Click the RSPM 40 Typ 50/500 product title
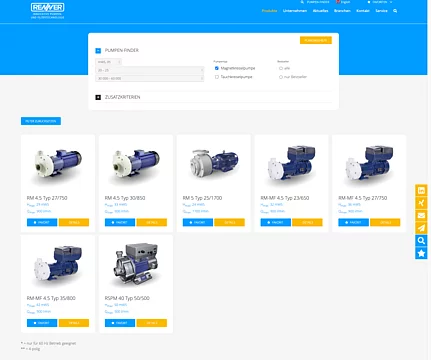Screen dimensions: 431x360 (x=127, y=298)
